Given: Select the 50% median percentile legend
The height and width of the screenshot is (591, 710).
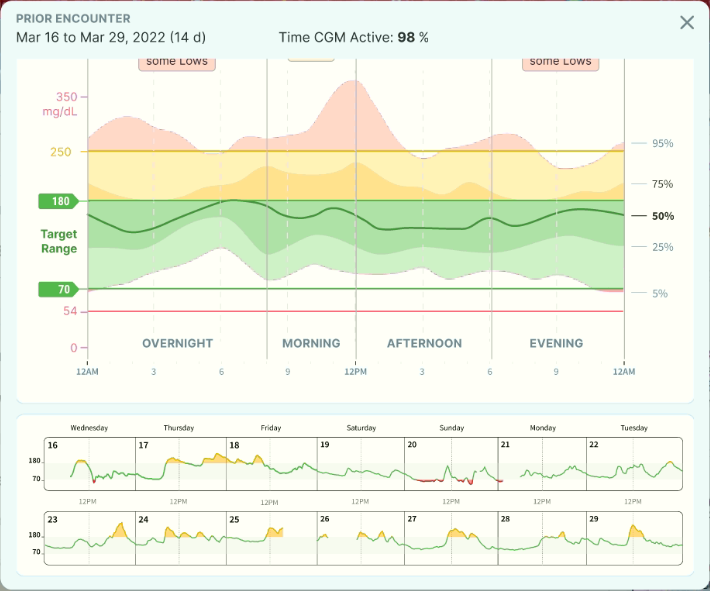Looking at the screenshot, I should click(662, 216).
